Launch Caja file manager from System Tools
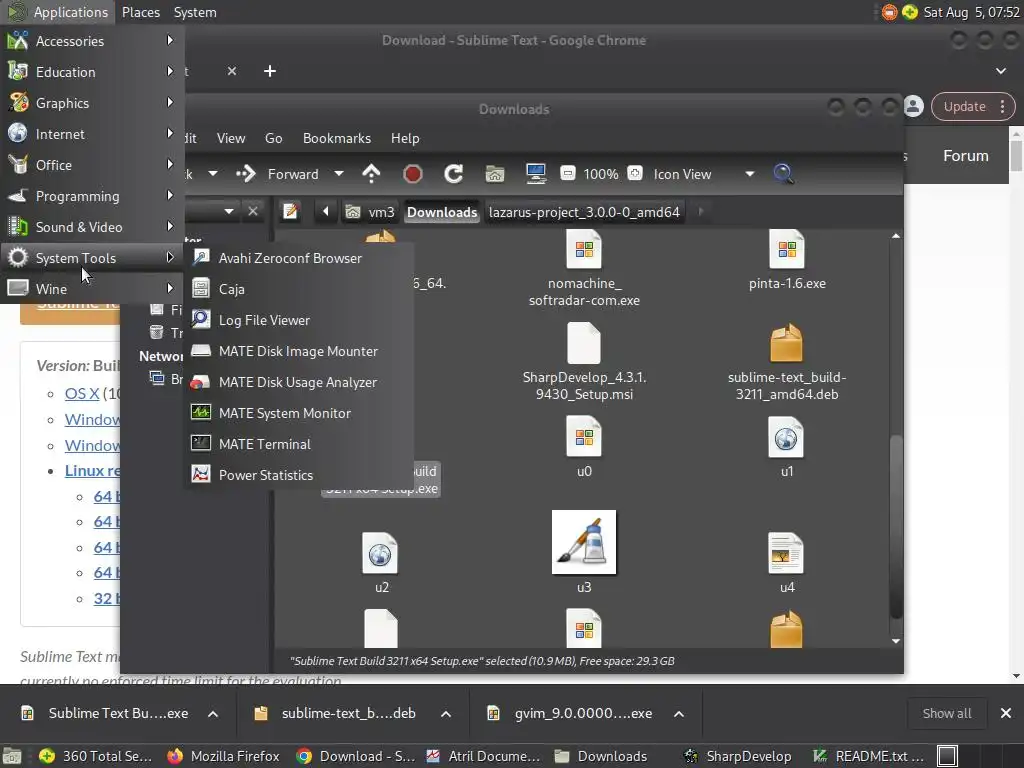 tap(299, 289)
